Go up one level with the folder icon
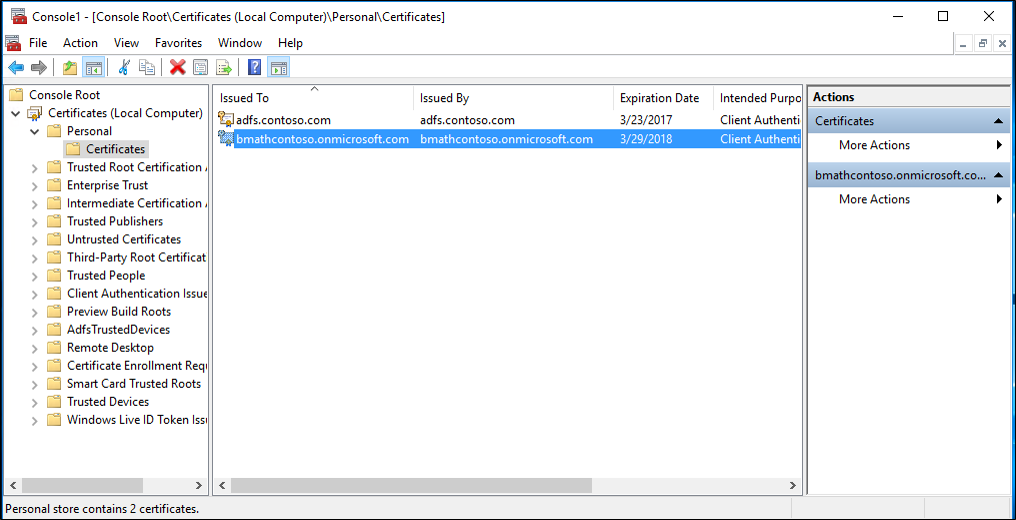 coord(70,67)
